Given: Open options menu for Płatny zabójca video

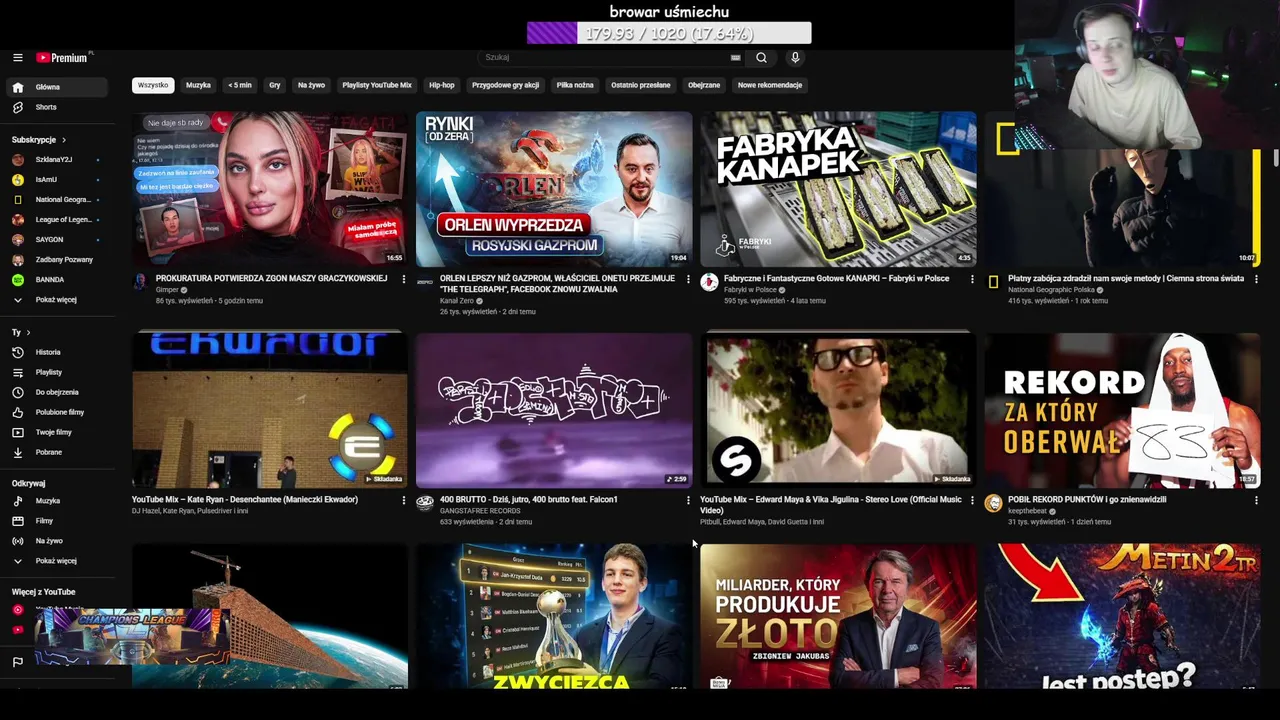Looking at the screenshot, I should tap(1256, 279).
